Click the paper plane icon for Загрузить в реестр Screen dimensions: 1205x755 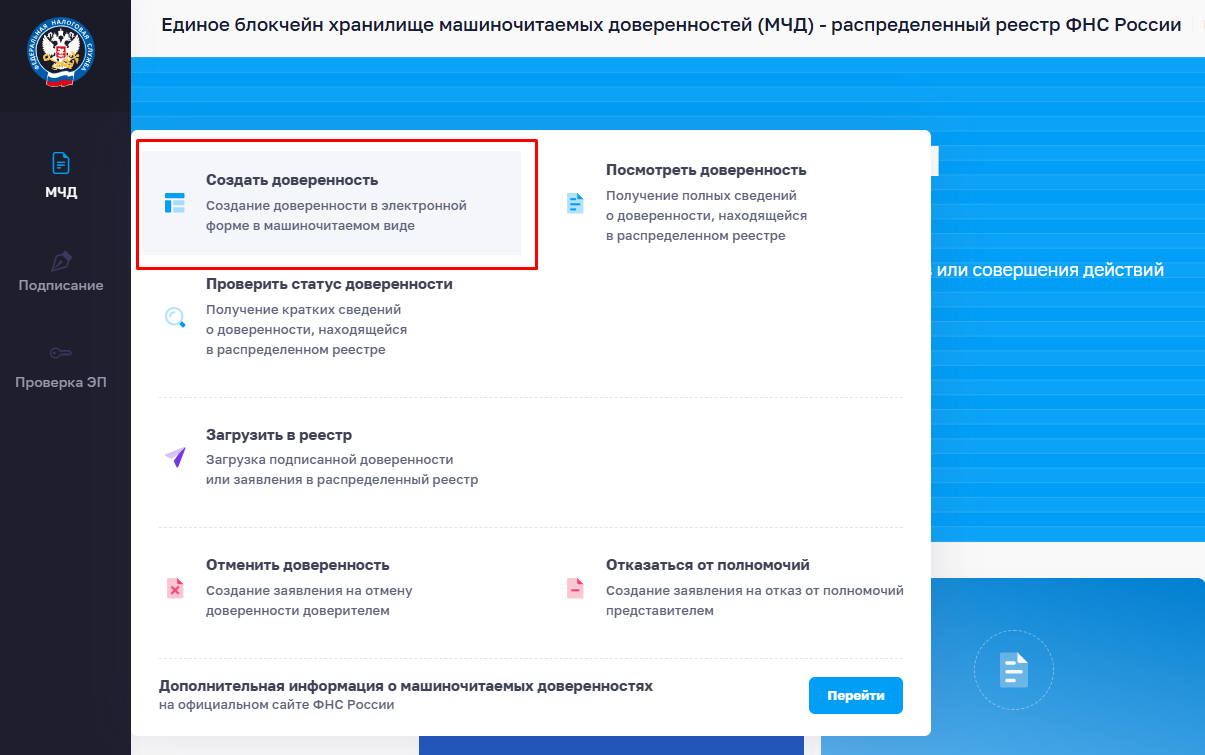coord(175,457)
